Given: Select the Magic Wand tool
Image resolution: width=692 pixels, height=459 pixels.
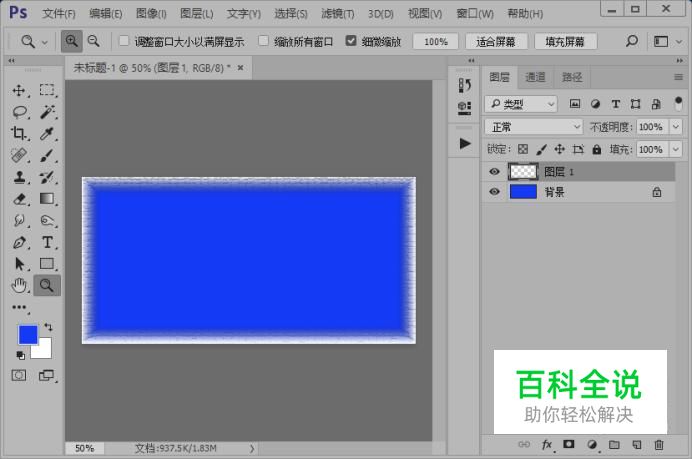Looking at the screenshot, I should 47,112.
